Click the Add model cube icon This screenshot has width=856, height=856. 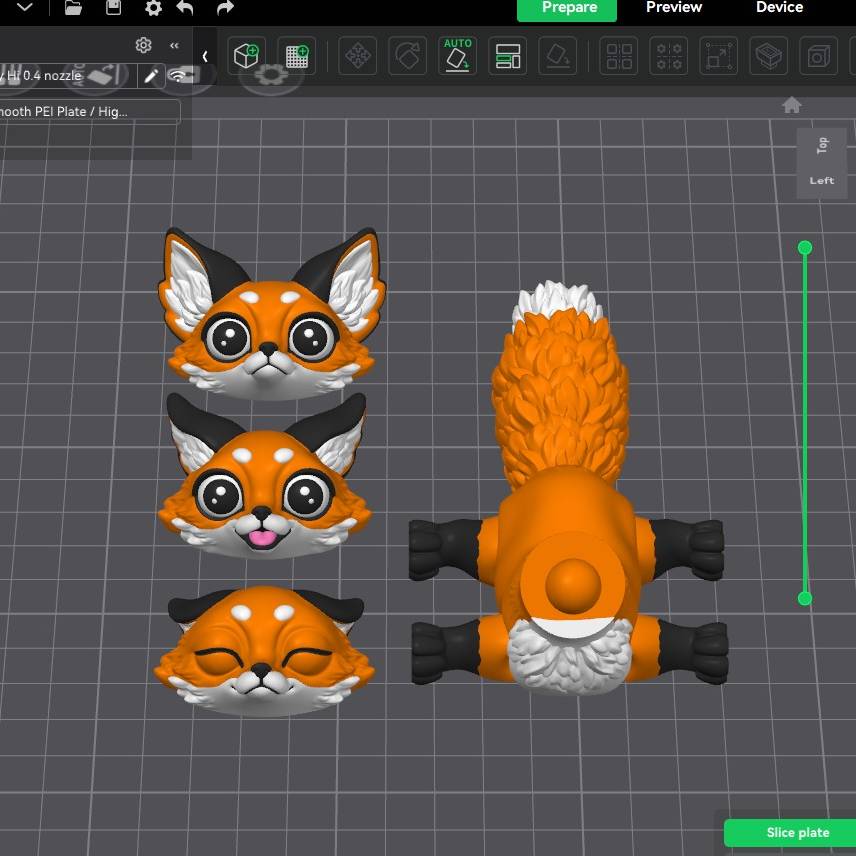(245, 56)
